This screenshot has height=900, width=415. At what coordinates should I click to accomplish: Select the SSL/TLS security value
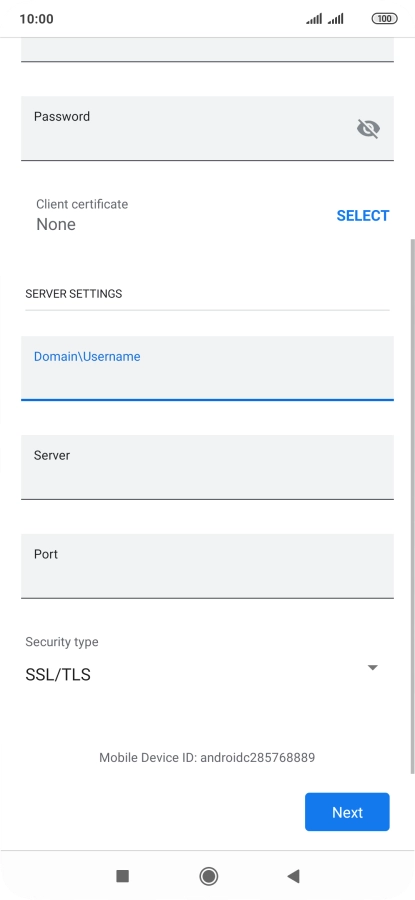(x=58, y=674)
